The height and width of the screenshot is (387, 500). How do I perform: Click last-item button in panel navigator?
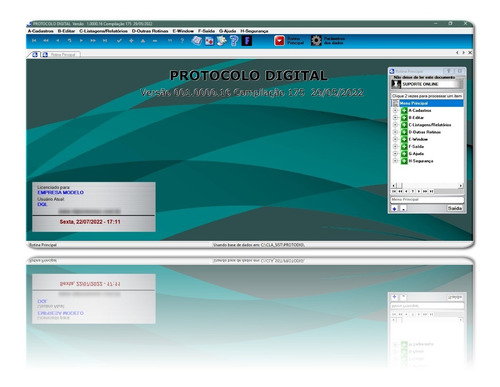point(431,191)
